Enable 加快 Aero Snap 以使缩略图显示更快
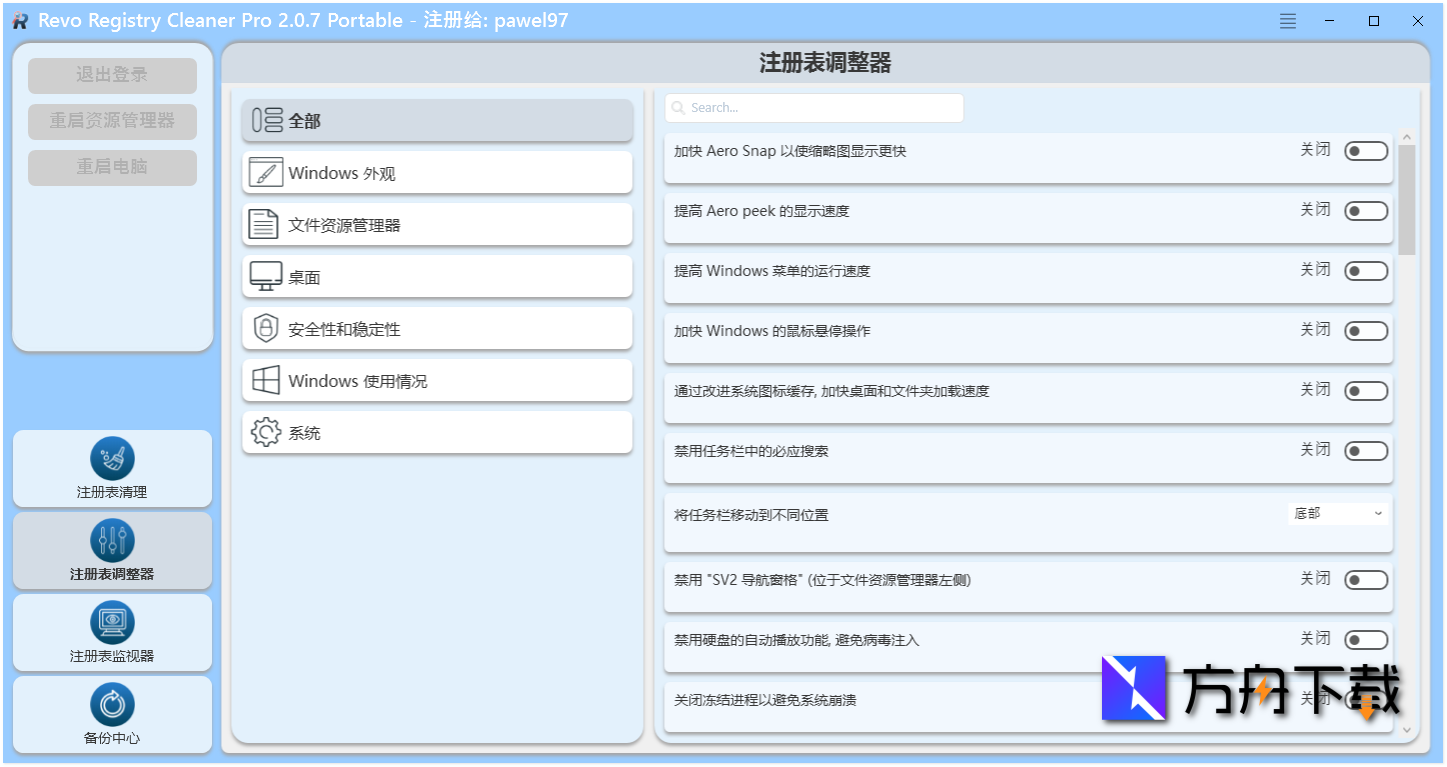The width and height of the screenshot is (1447, 767). 1366,150
